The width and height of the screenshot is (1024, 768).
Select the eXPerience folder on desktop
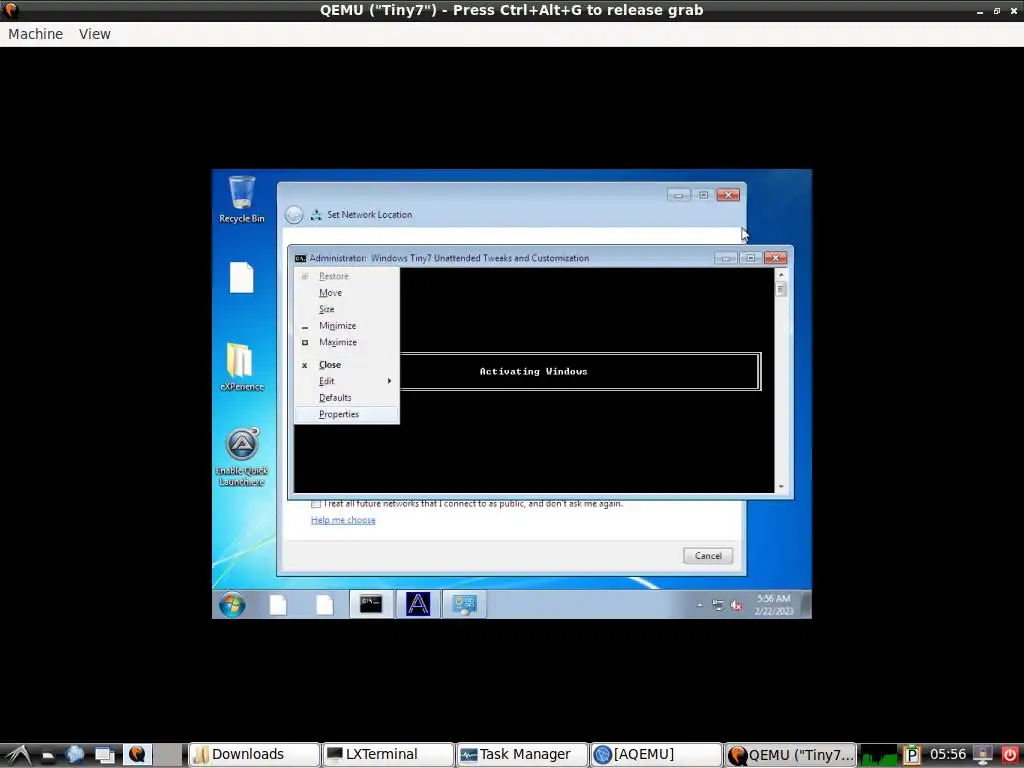[x=241, y=366]
